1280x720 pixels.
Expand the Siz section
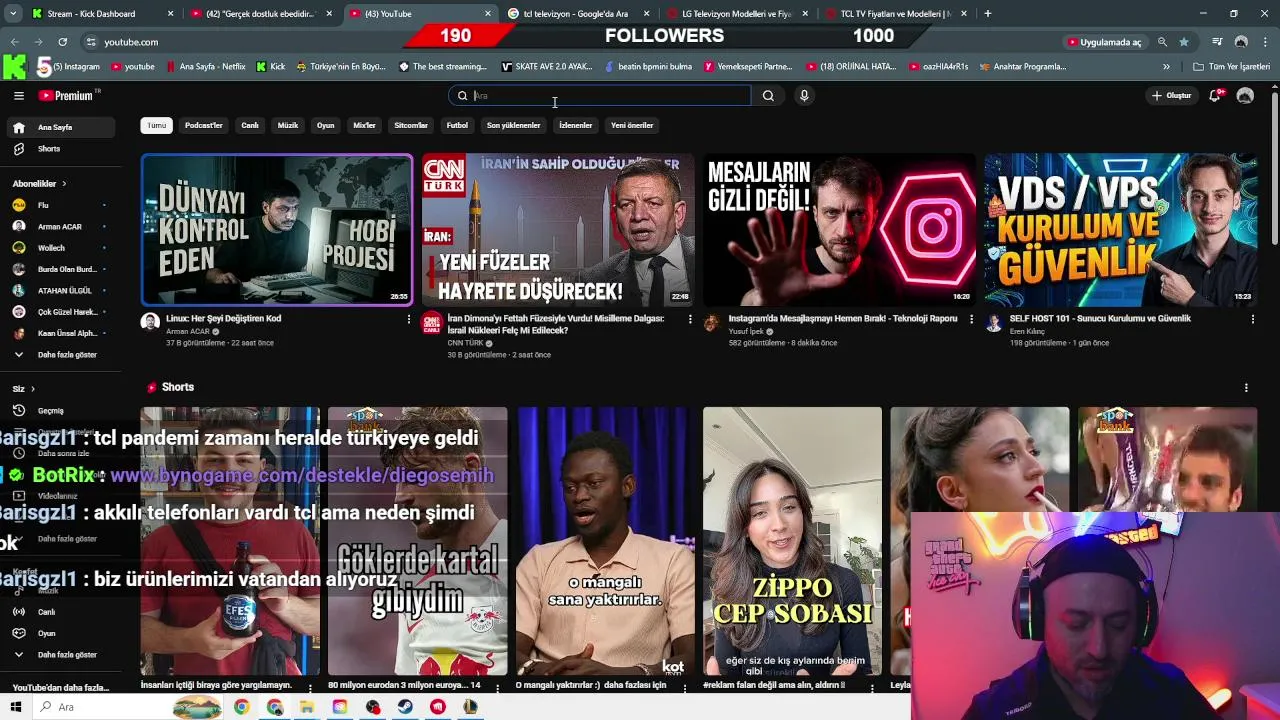tap(24, 389)
